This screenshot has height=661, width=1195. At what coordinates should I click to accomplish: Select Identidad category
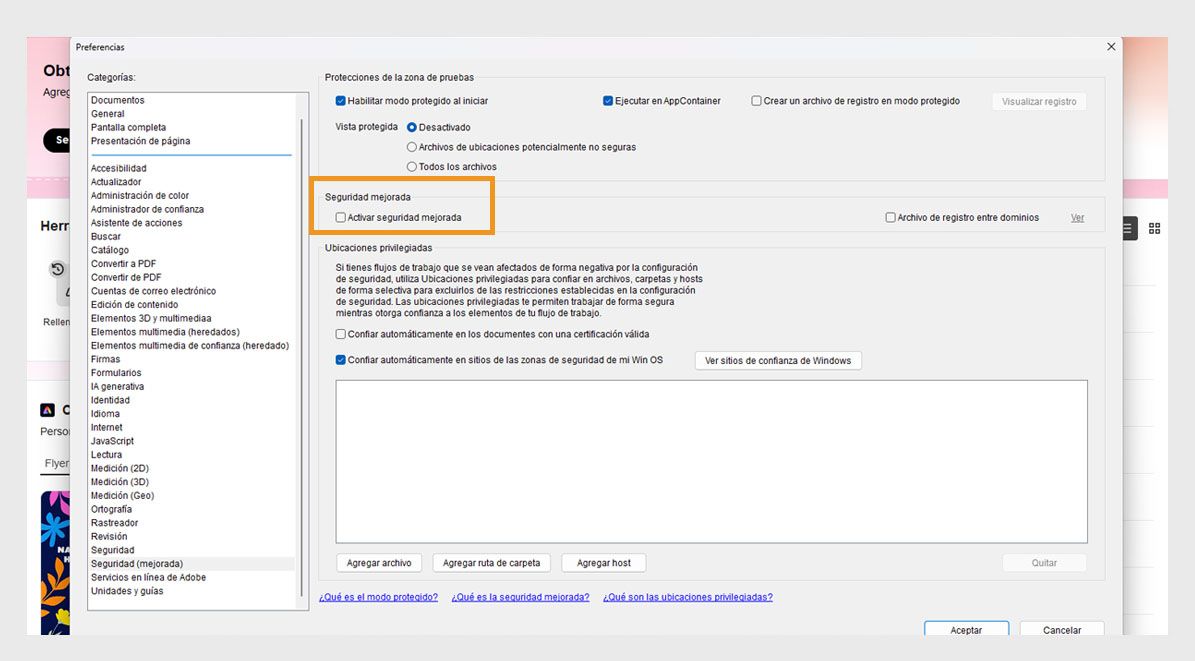pyautogui.click(x=110, y=400)
